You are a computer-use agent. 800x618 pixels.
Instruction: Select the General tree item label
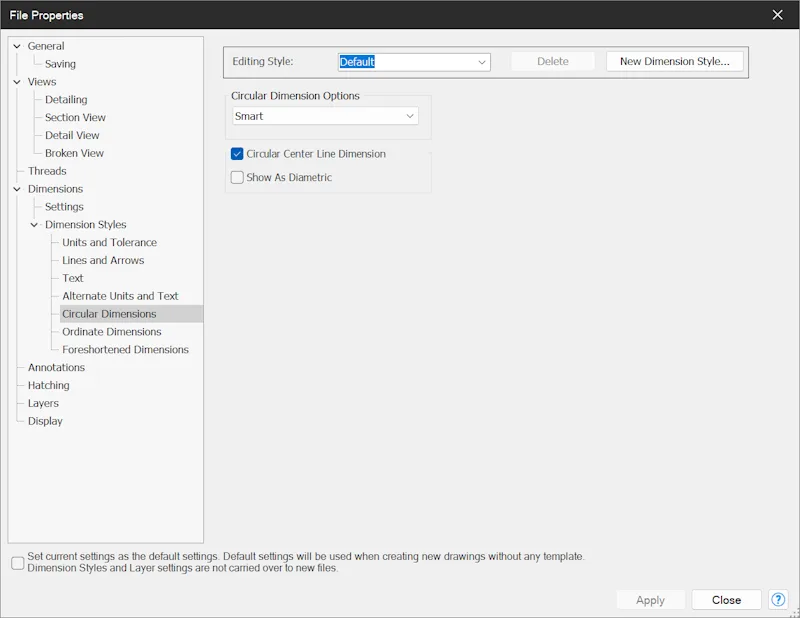[46, 46]
